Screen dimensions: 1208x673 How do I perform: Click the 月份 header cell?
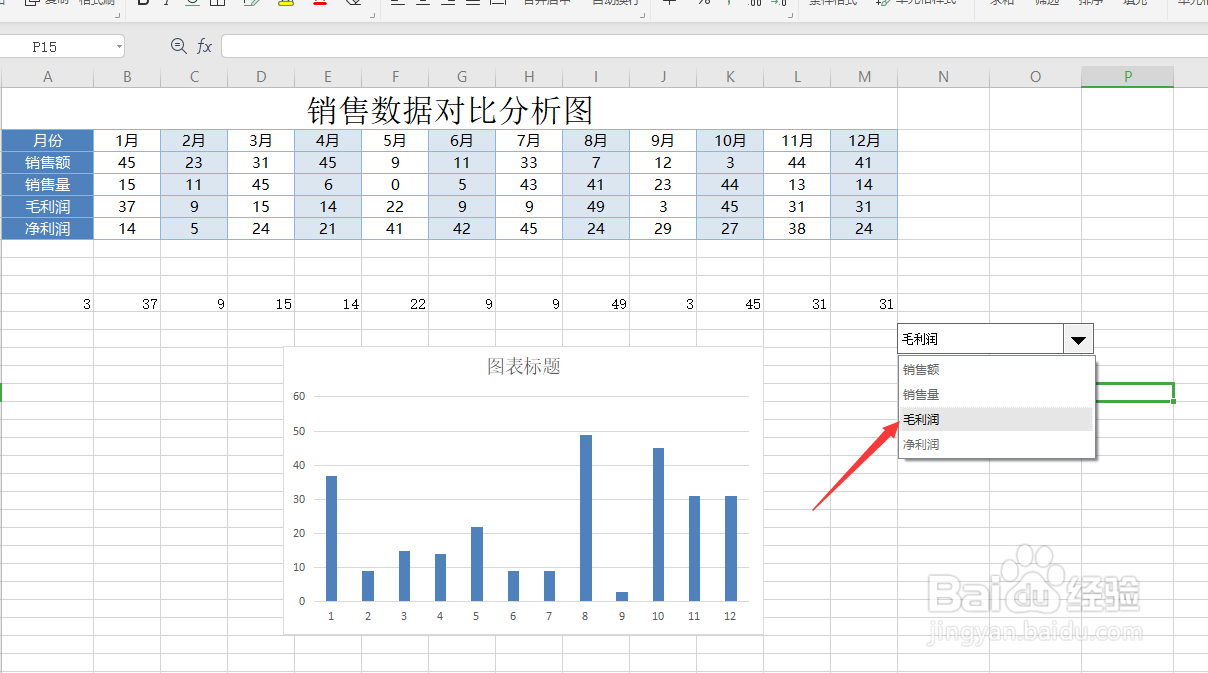[47, 141]
